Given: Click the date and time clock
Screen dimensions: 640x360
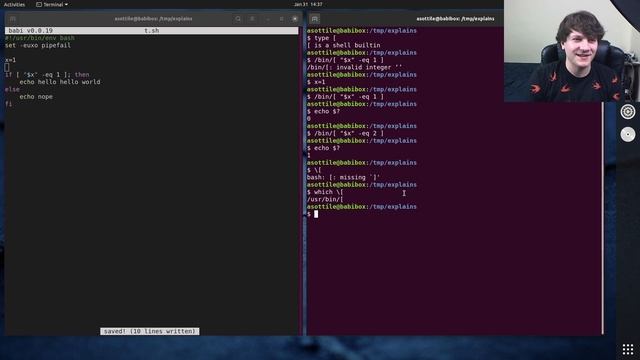Looking at the screenshot, I should click(308, 4).
